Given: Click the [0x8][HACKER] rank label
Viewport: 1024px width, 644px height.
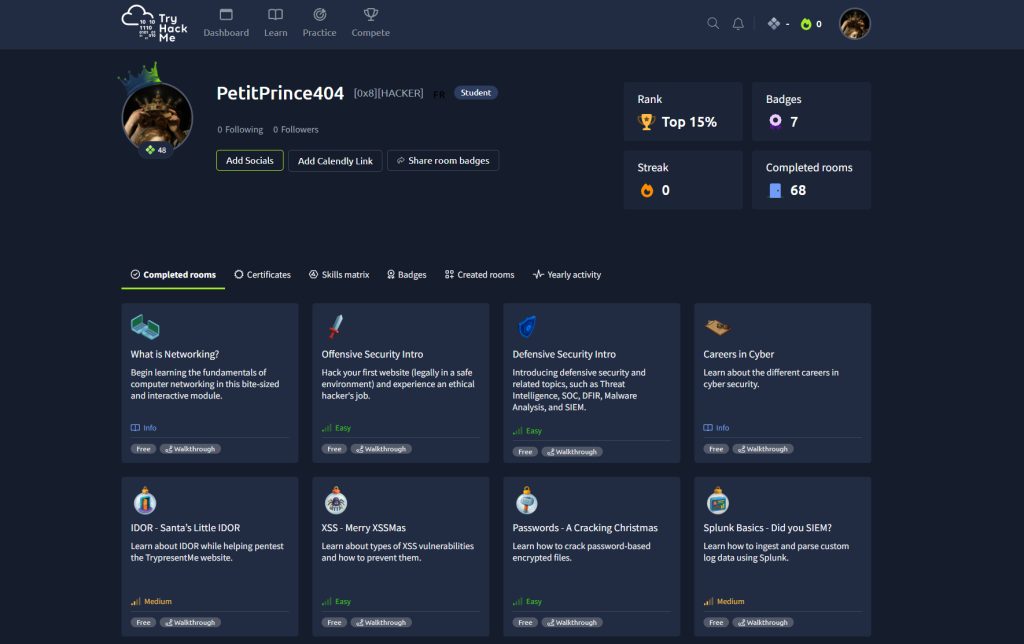Looking at the screenshot, I should tap(389, 93).
